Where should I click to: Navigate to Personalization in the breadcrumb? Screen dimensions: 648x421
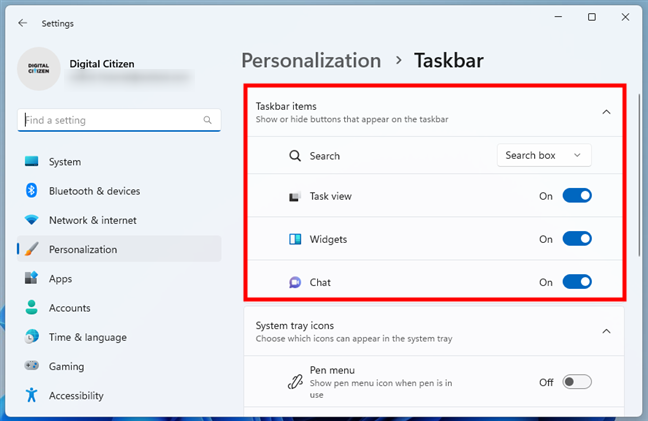(311, 61)
